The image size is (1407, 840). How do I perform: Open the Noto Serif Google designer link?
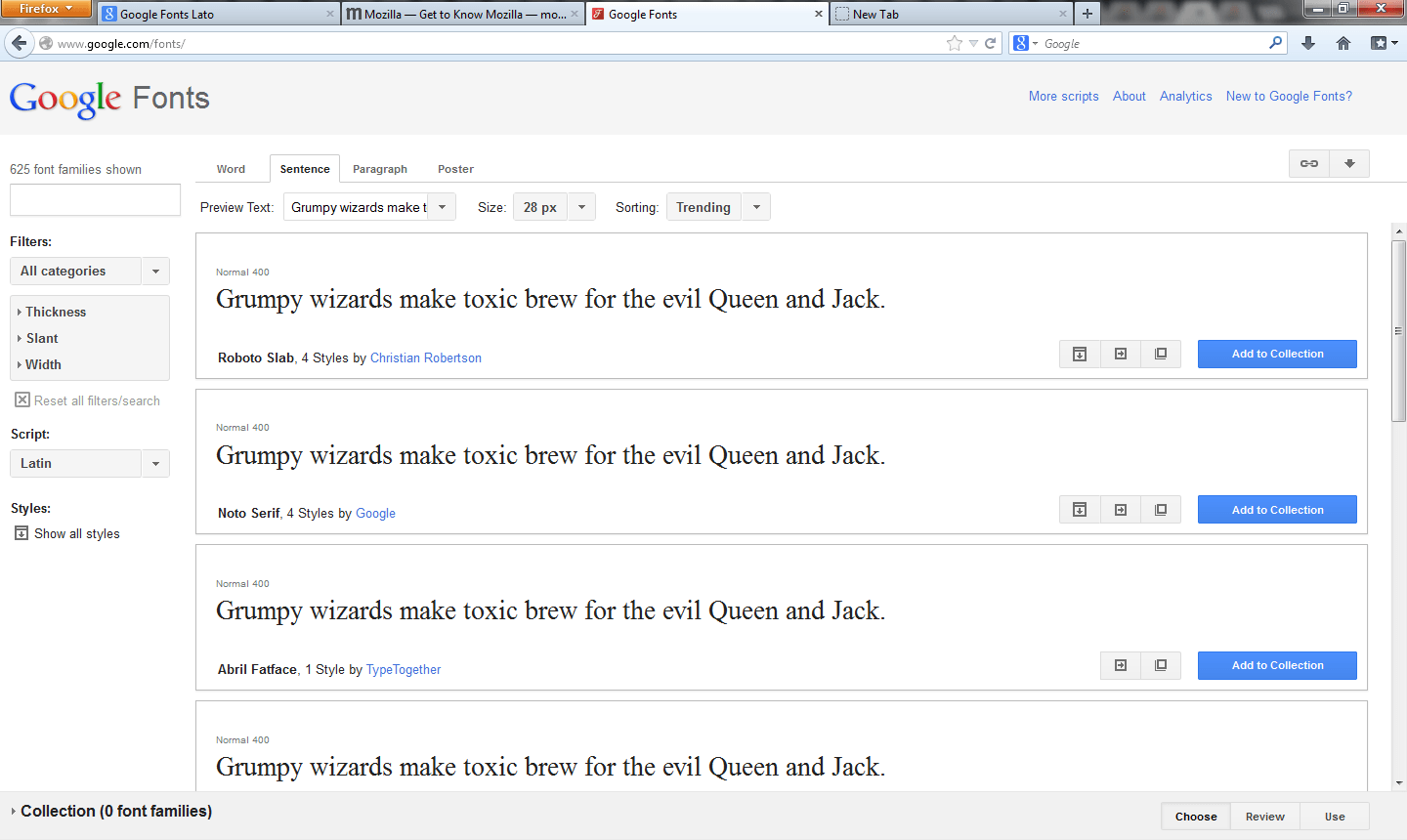(375, 513)
